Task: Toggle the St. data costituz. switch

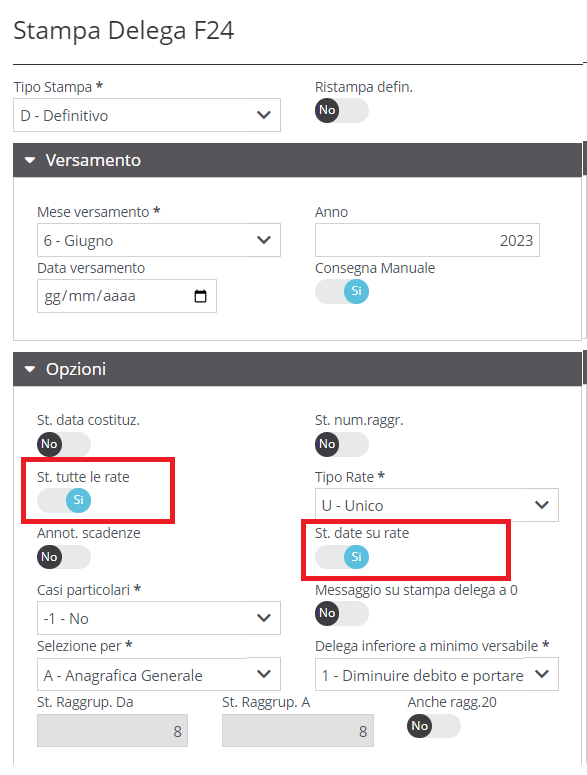Action: click(x=64, y=444)
